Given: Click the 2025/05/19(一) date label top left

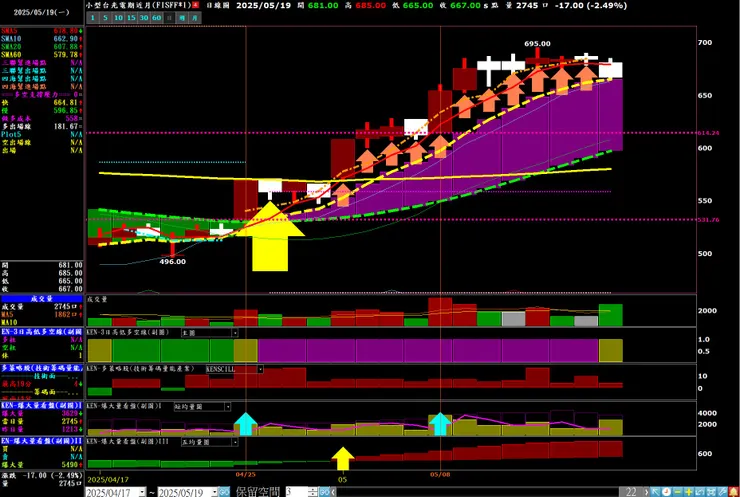Looking at the screenshot, I should pos(42,12).
